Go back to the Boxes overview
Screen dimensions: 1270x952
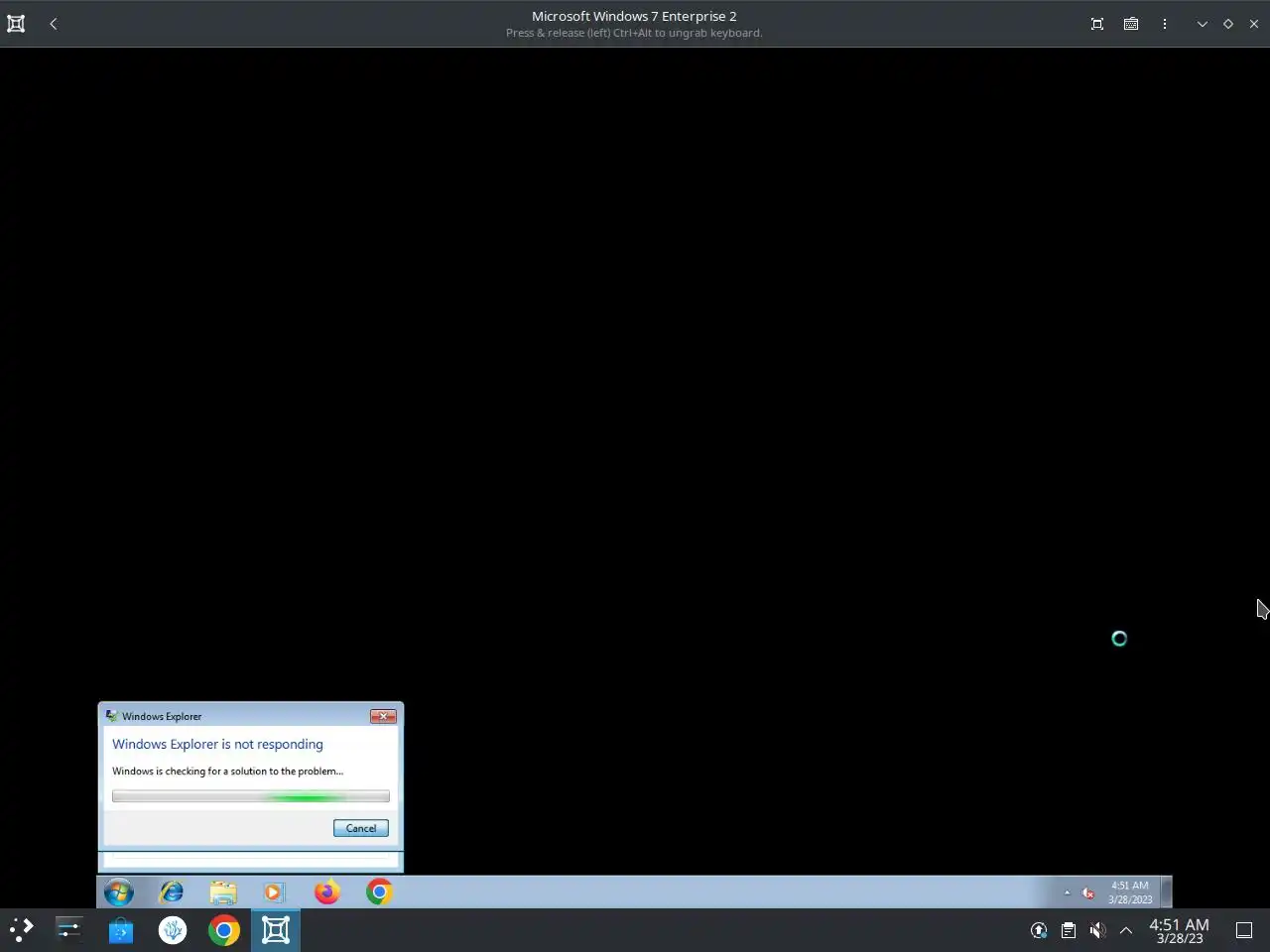tap(54, 24)
